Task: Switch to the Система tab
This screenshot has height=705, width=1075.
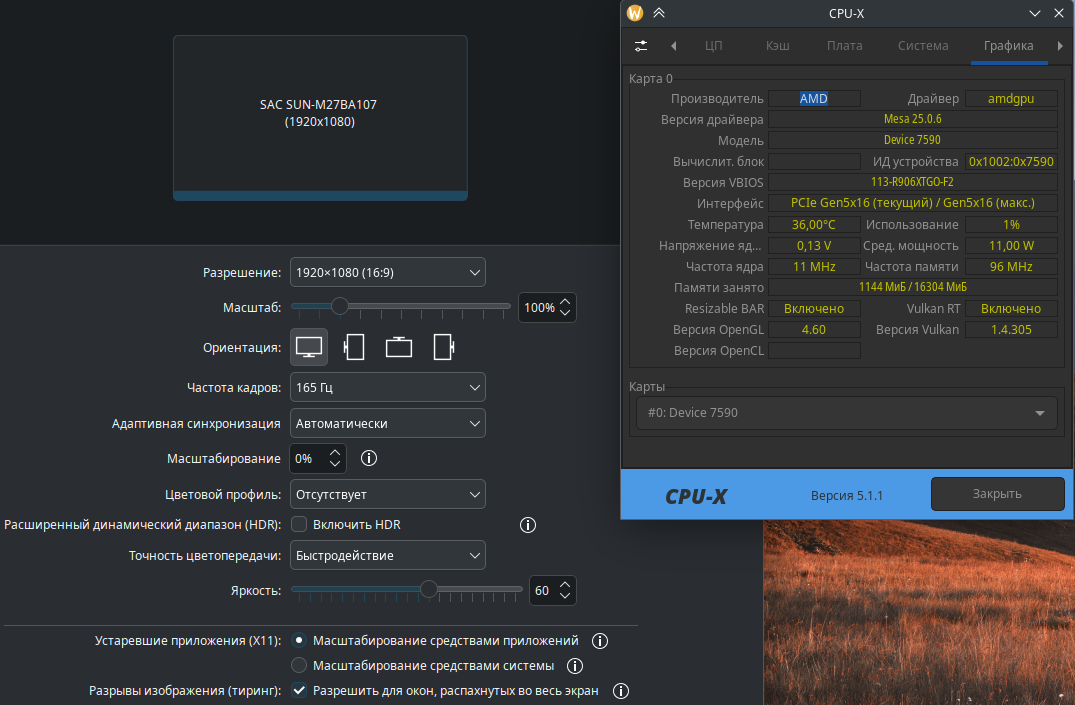Action: 923,46
